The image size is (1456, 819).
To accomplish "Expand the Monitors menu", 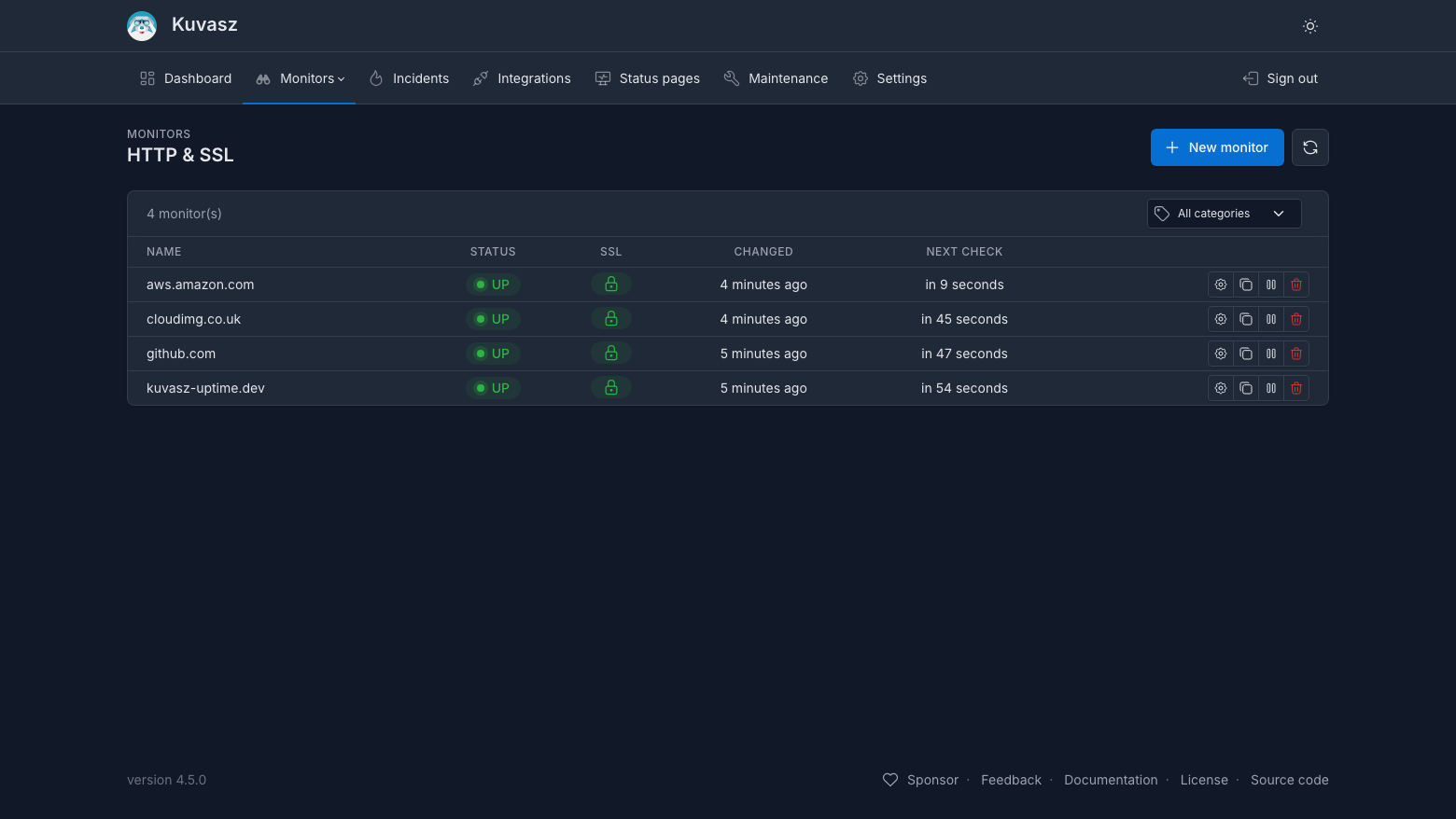I will coord(300,78).
